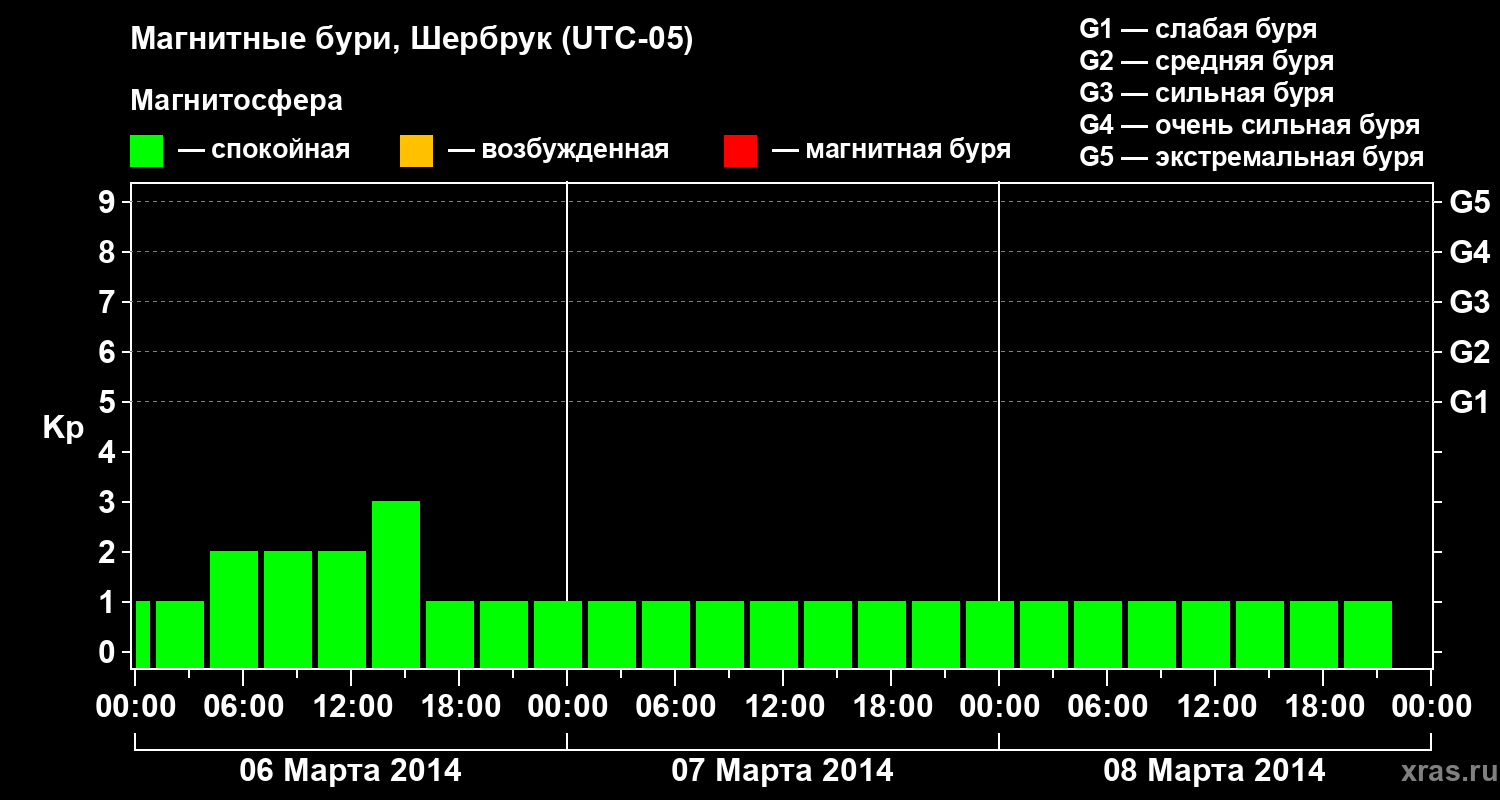Click the 18:00 time label above 07 Марта 2014

pos(891,706)
